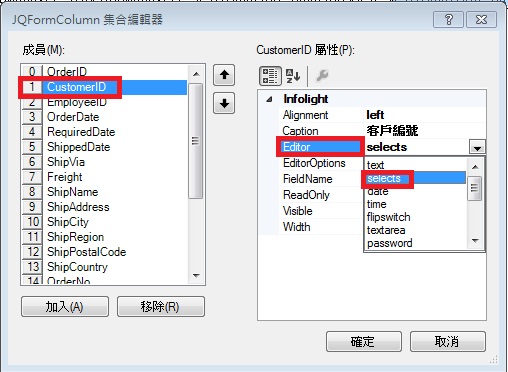Select CustomerID in members list
Image resolution: width=508 pixels, height=372 pixels.
(x=105, y=87)
